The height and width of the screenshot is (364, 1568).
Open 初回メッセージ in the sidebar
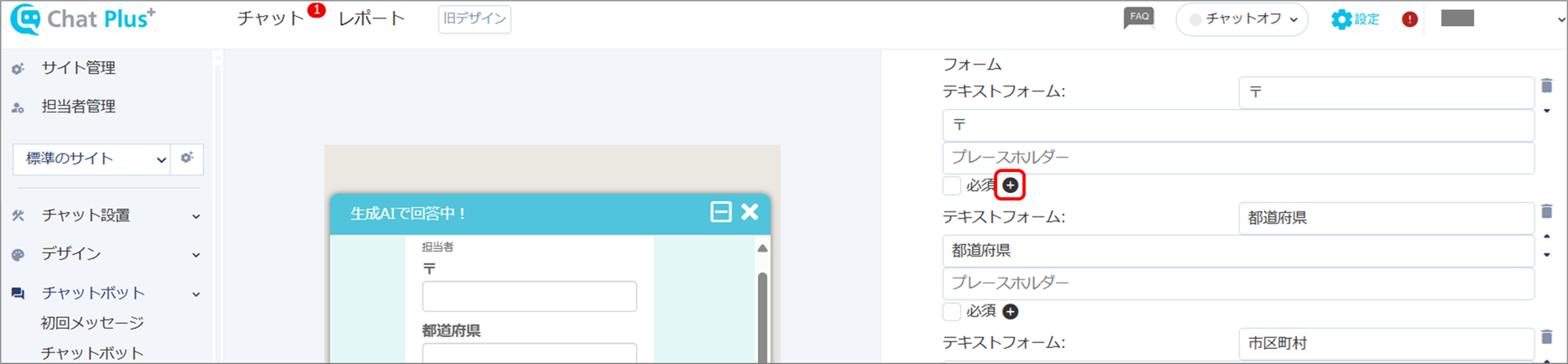[x=92, y=323]
